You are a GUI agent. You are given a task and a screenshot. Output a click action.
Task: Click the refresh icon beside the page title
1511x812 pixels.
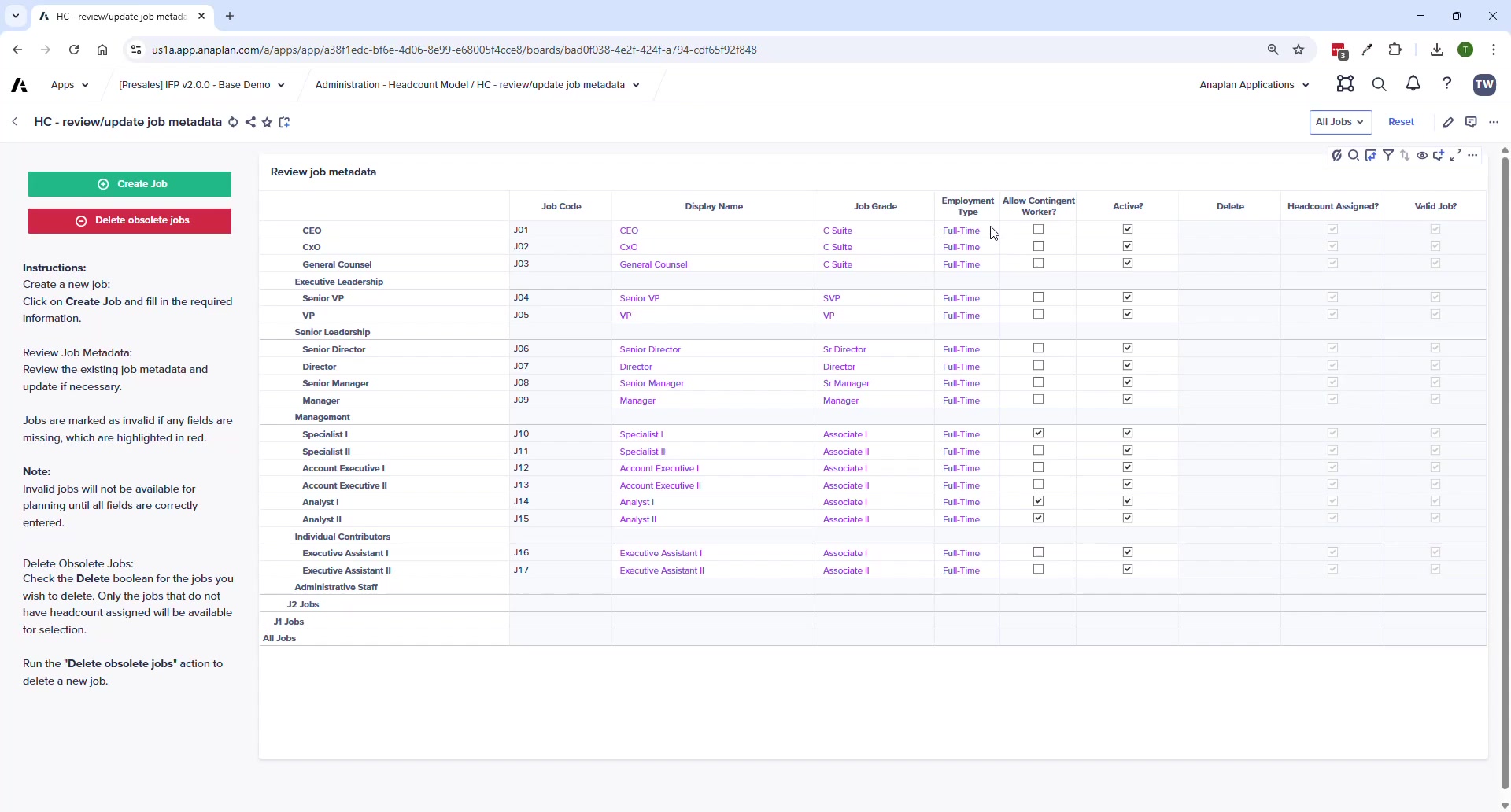[x=233, y=122]
